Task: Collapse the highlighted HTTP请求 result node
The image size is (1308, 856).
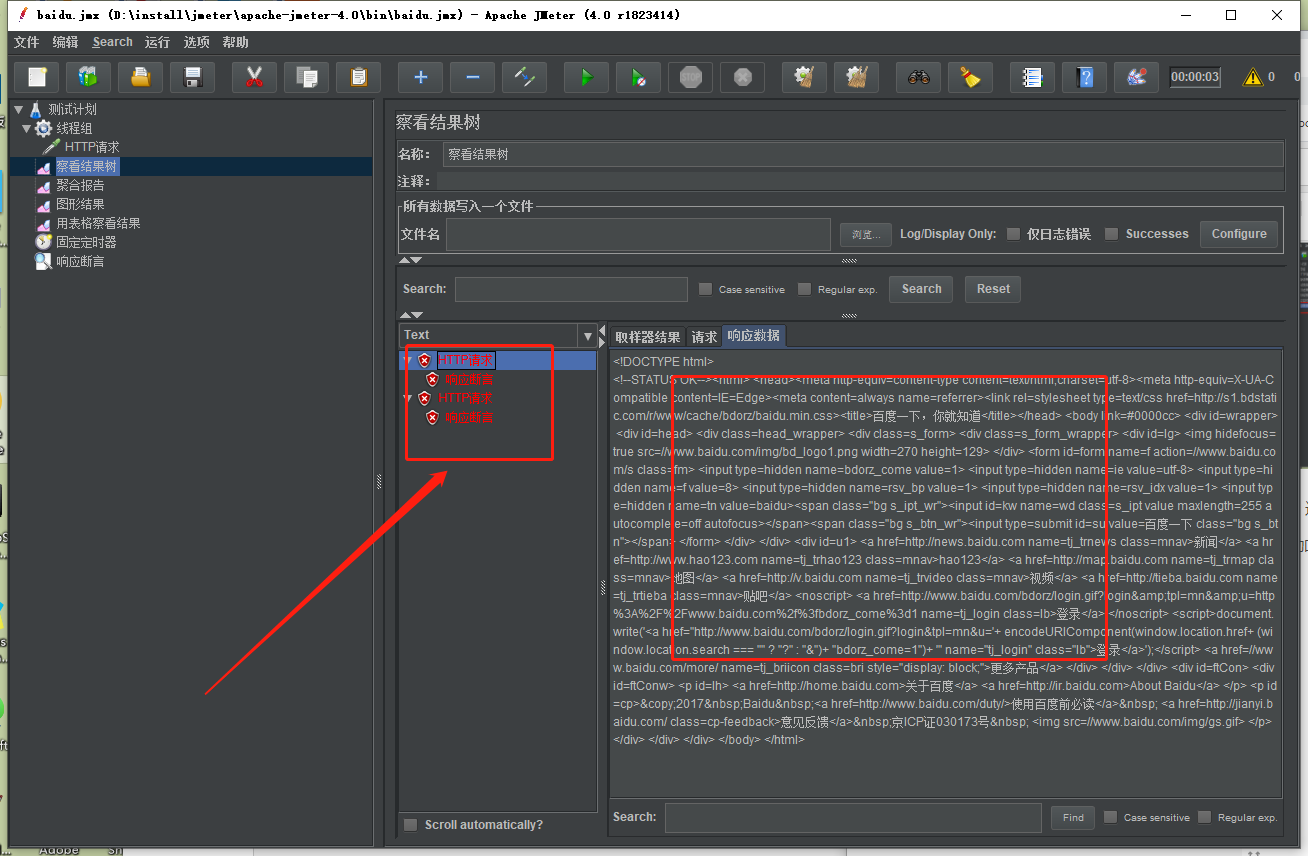Action: [x=407, y=360]
